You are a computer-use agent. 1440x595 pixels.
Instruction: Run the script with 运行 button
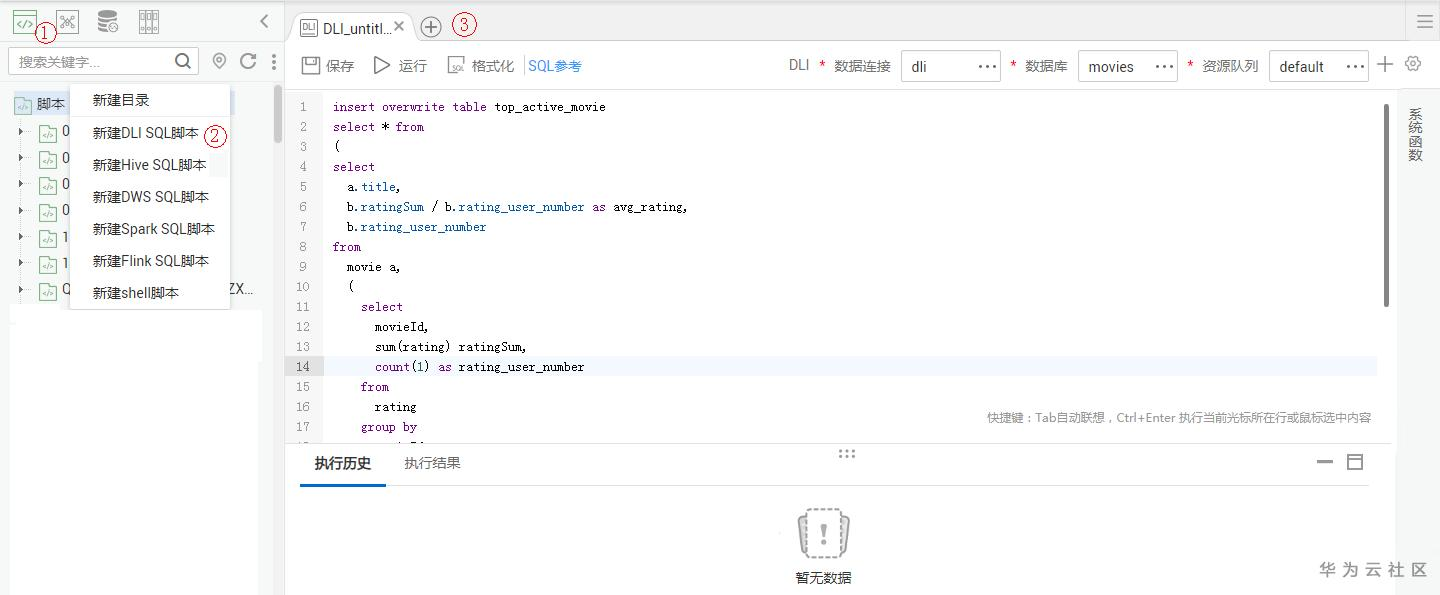click(x=400, y=65)
